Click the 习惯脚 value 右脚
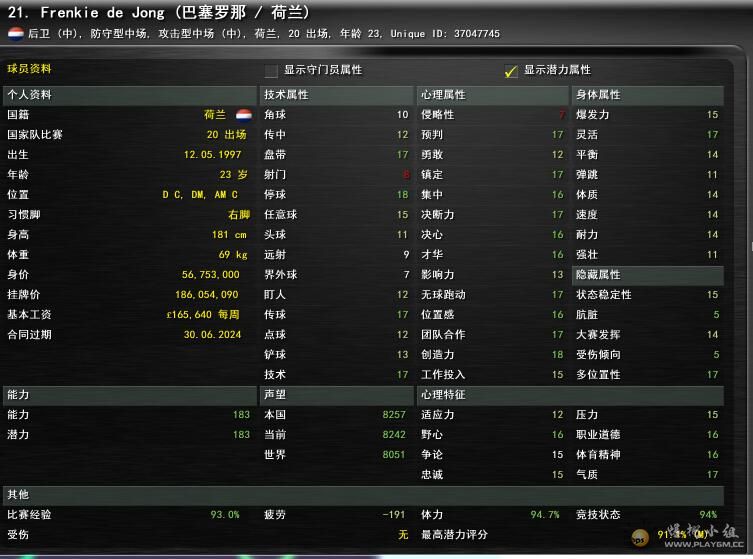 pyautogui.click(x=239, y=215)
